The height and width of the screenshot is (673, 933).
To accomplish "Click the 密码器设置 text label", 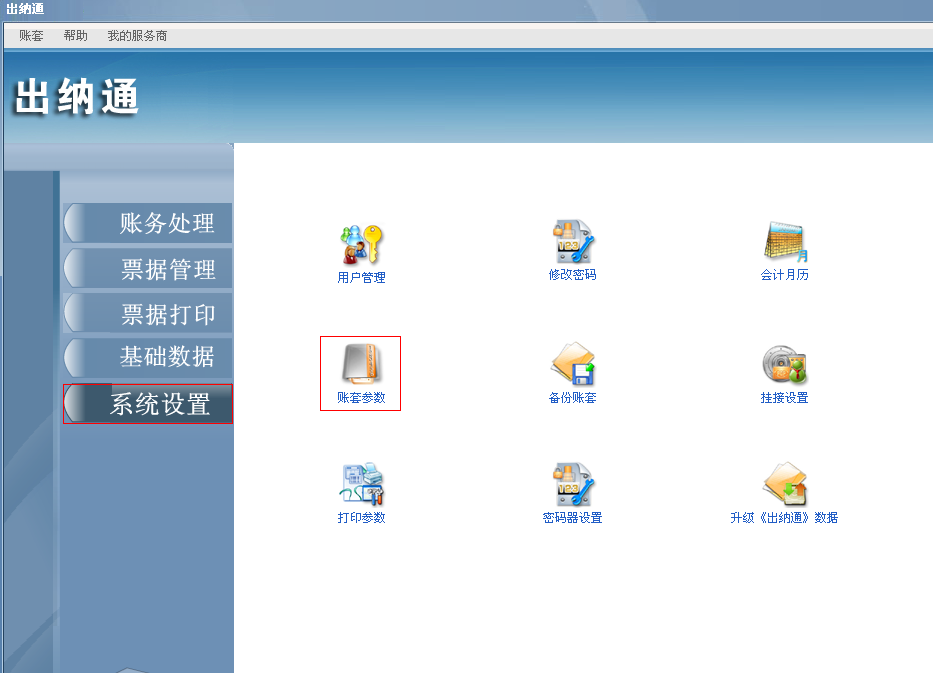I will click(572, 518).
